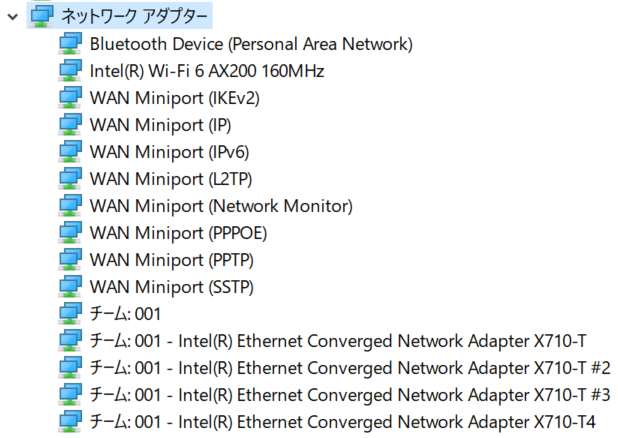
Task: Click the X710-T #3 adapter icon
Action: pos(71,395)
